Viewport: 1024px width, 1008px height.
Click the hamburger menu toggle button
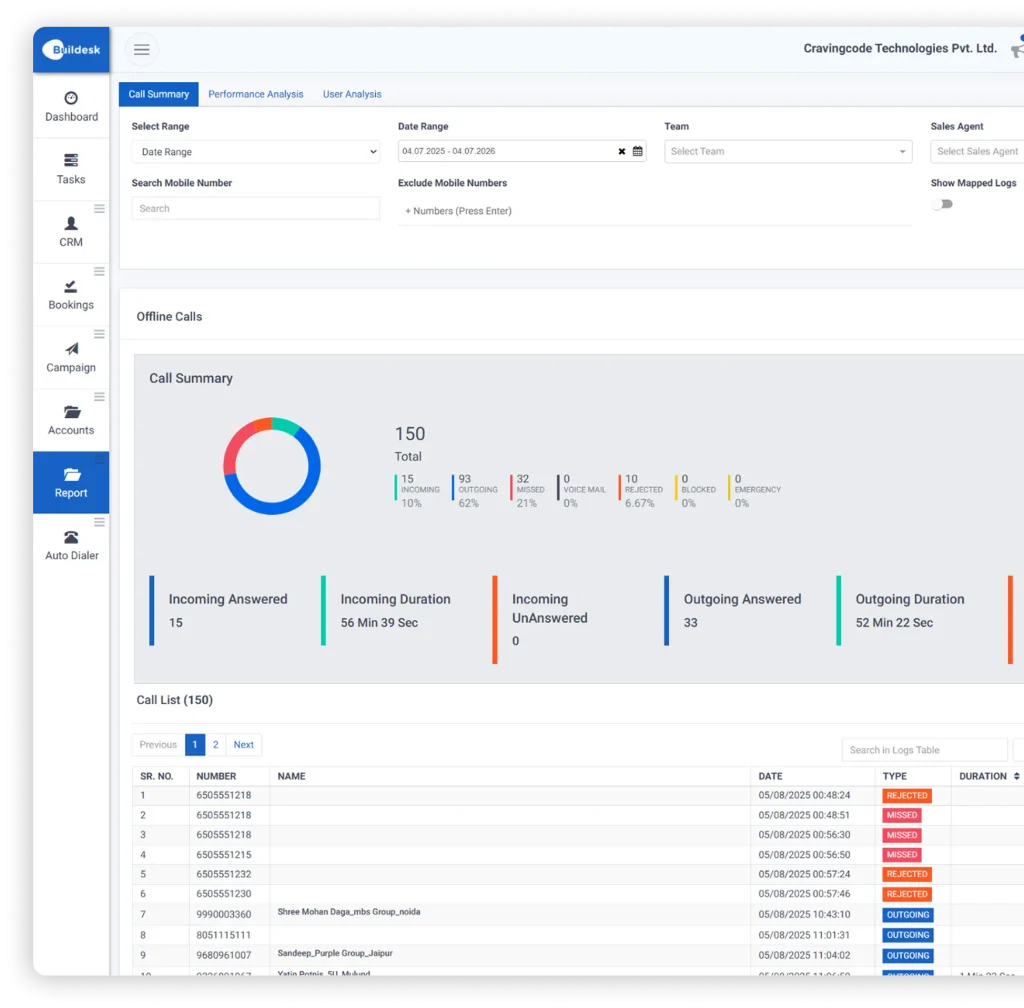pyautogui.click(x=141, y=49)
